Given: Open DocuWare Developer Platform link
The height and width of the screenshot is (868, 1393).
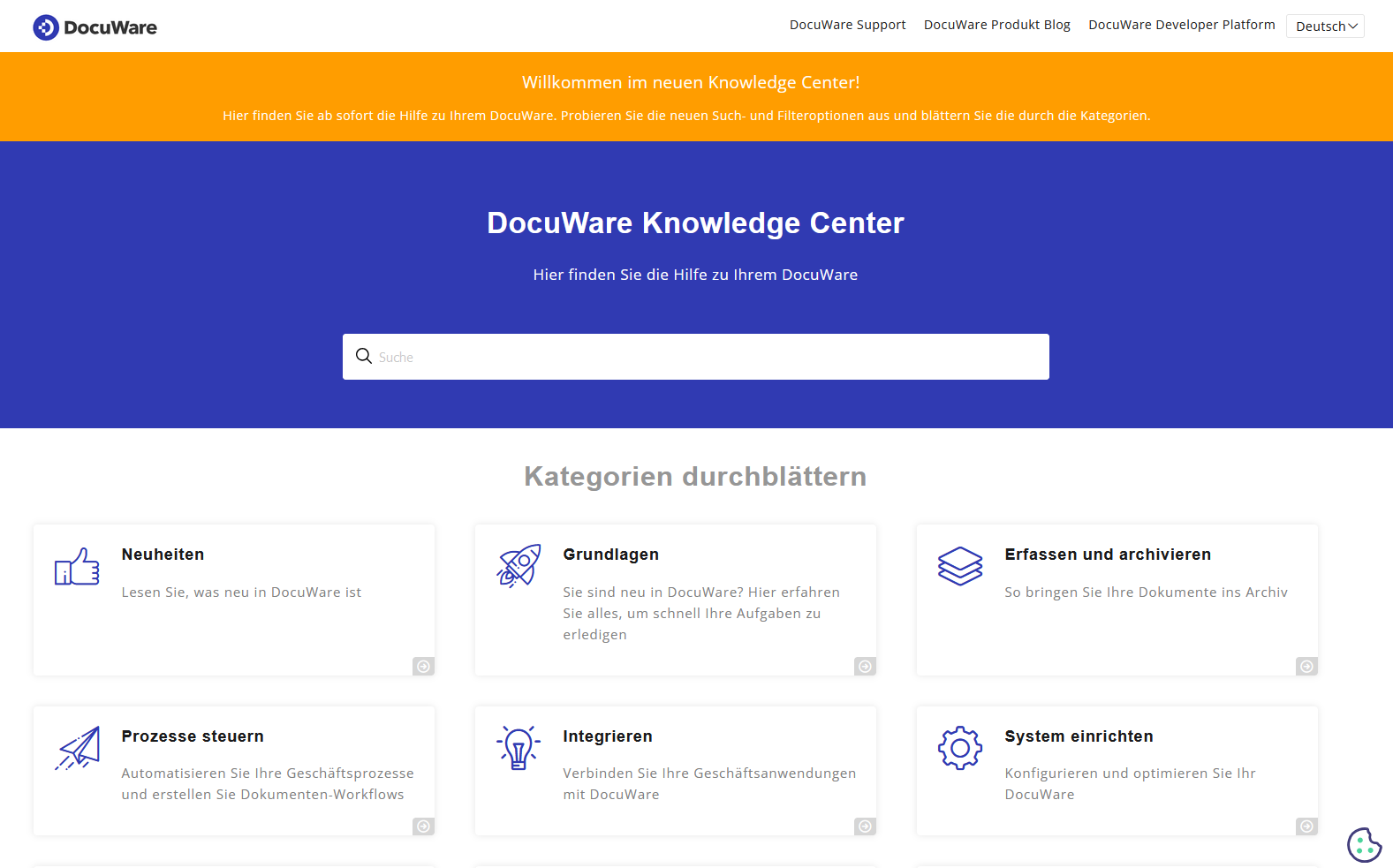Looking at the screenshot, I should [x=1181, y=25].
